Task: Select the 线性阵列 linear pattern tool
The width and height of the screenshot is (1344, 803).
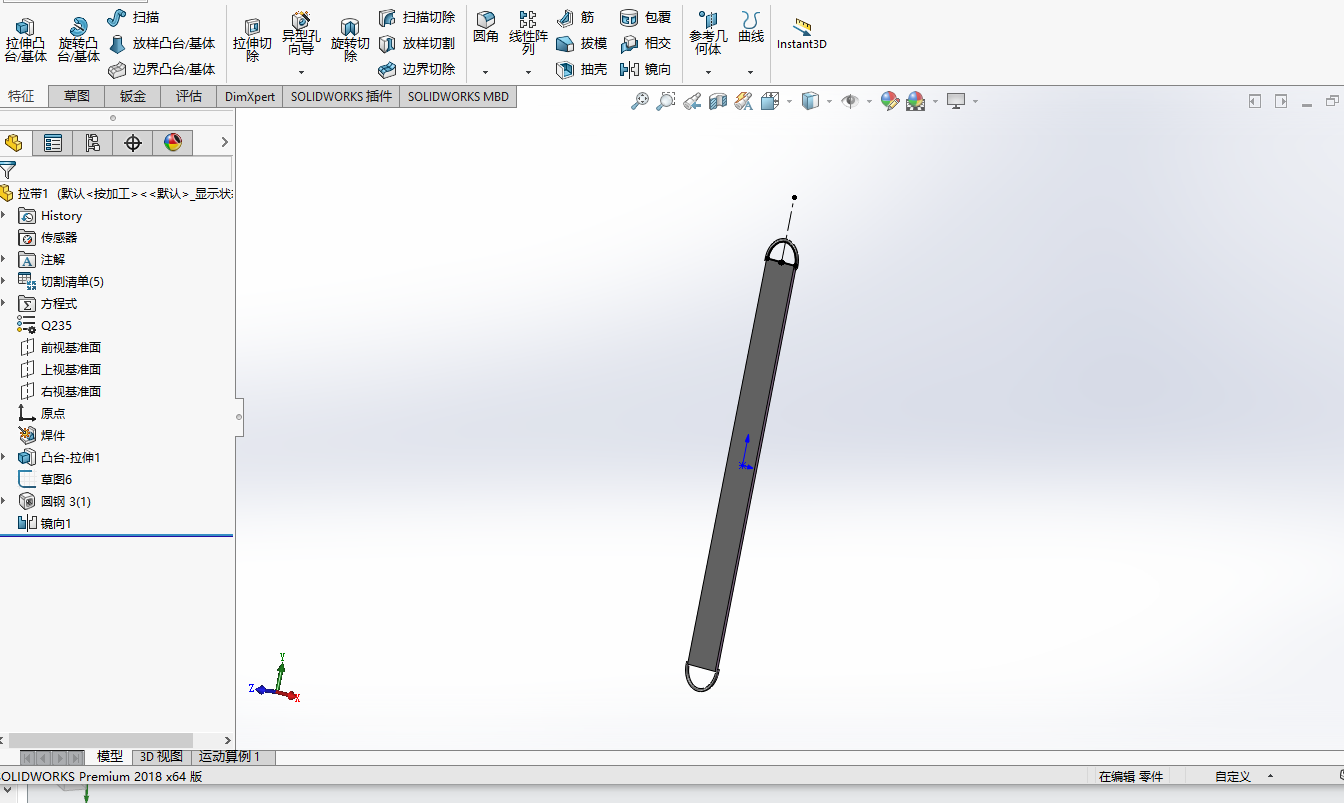Action: (x=528, y=34)
